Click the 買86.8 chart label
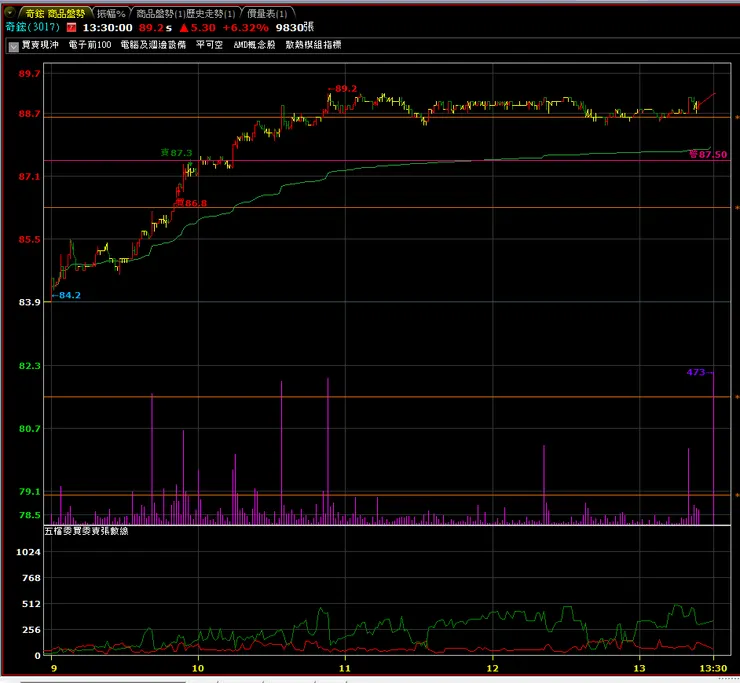 pyautogui.click(x=191, y=203)
